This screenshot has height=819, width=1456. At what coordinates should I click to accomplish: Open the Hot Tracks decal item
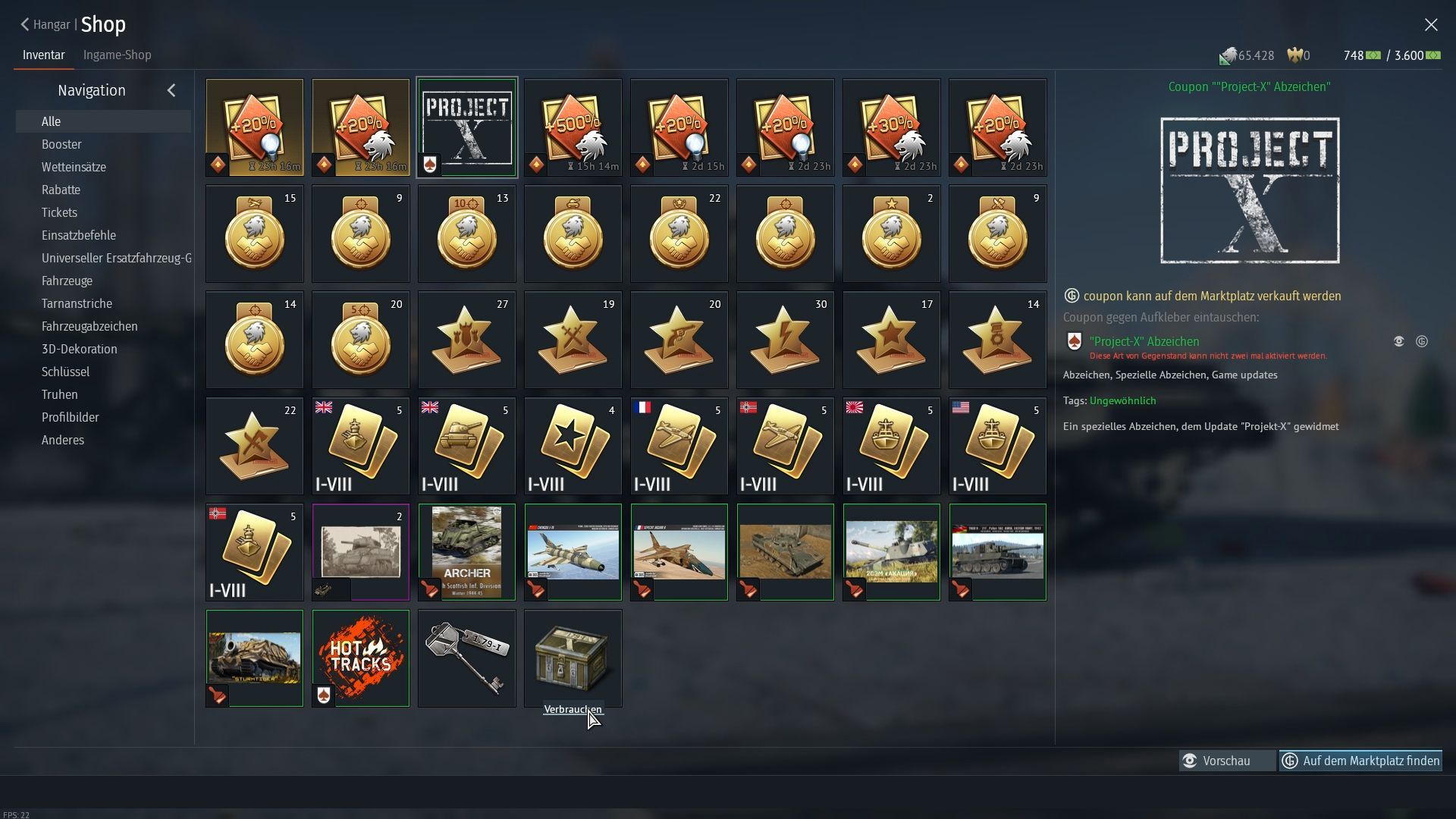click(x=360, y=658)
